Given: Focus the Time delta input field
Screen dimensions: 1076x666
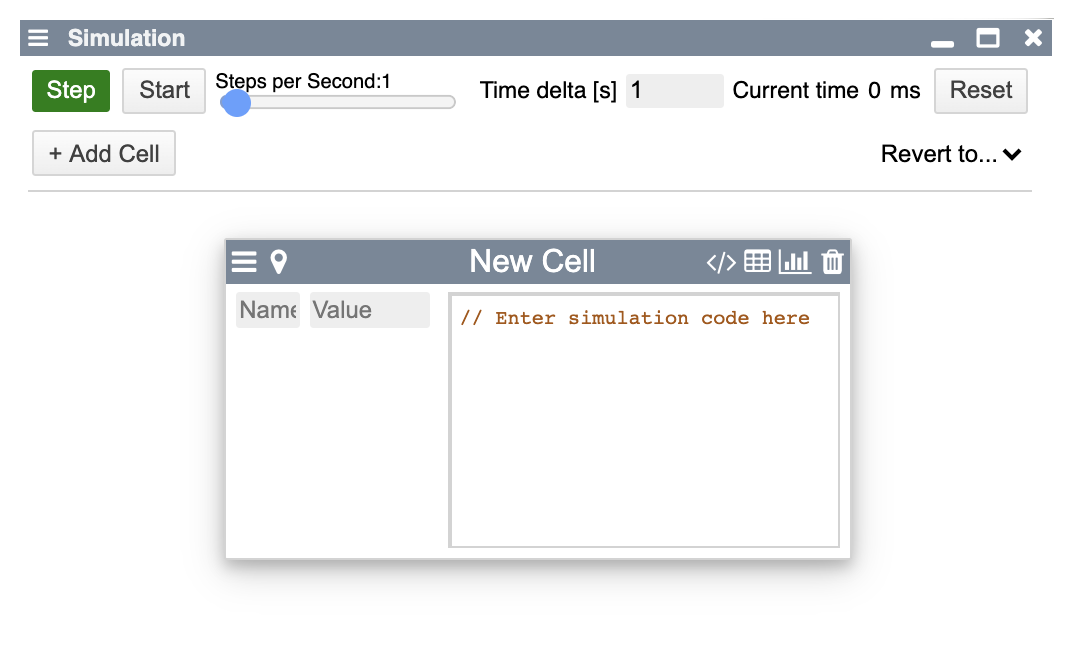Looking at the screenshot, I should tap(674, 91).
